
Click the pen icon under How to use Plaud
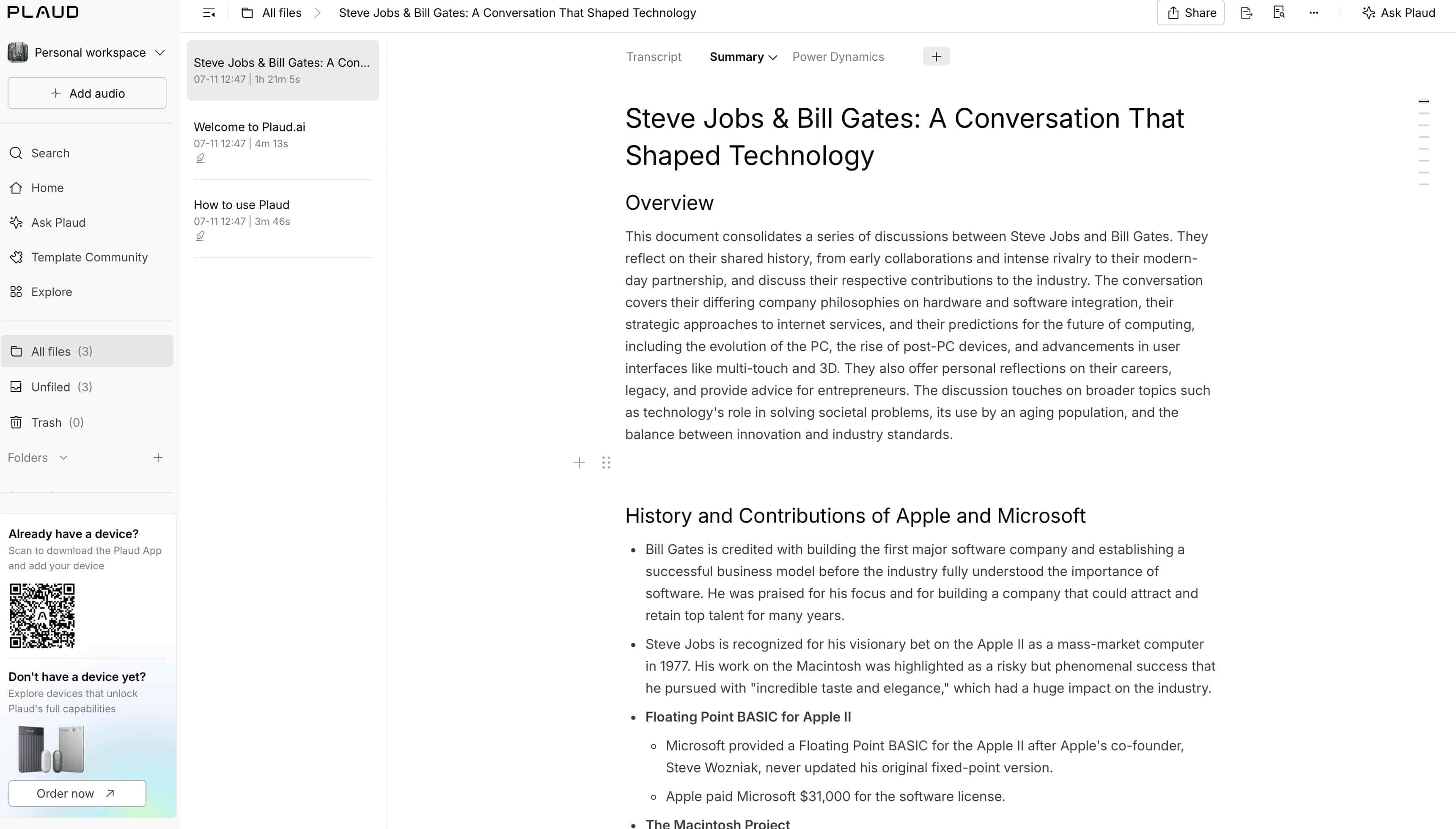point(201,236)
